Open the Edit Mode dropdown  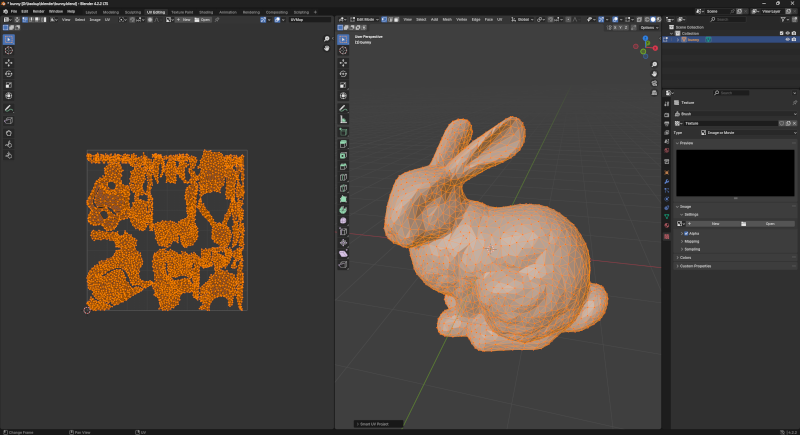click(x=364, y=19)
